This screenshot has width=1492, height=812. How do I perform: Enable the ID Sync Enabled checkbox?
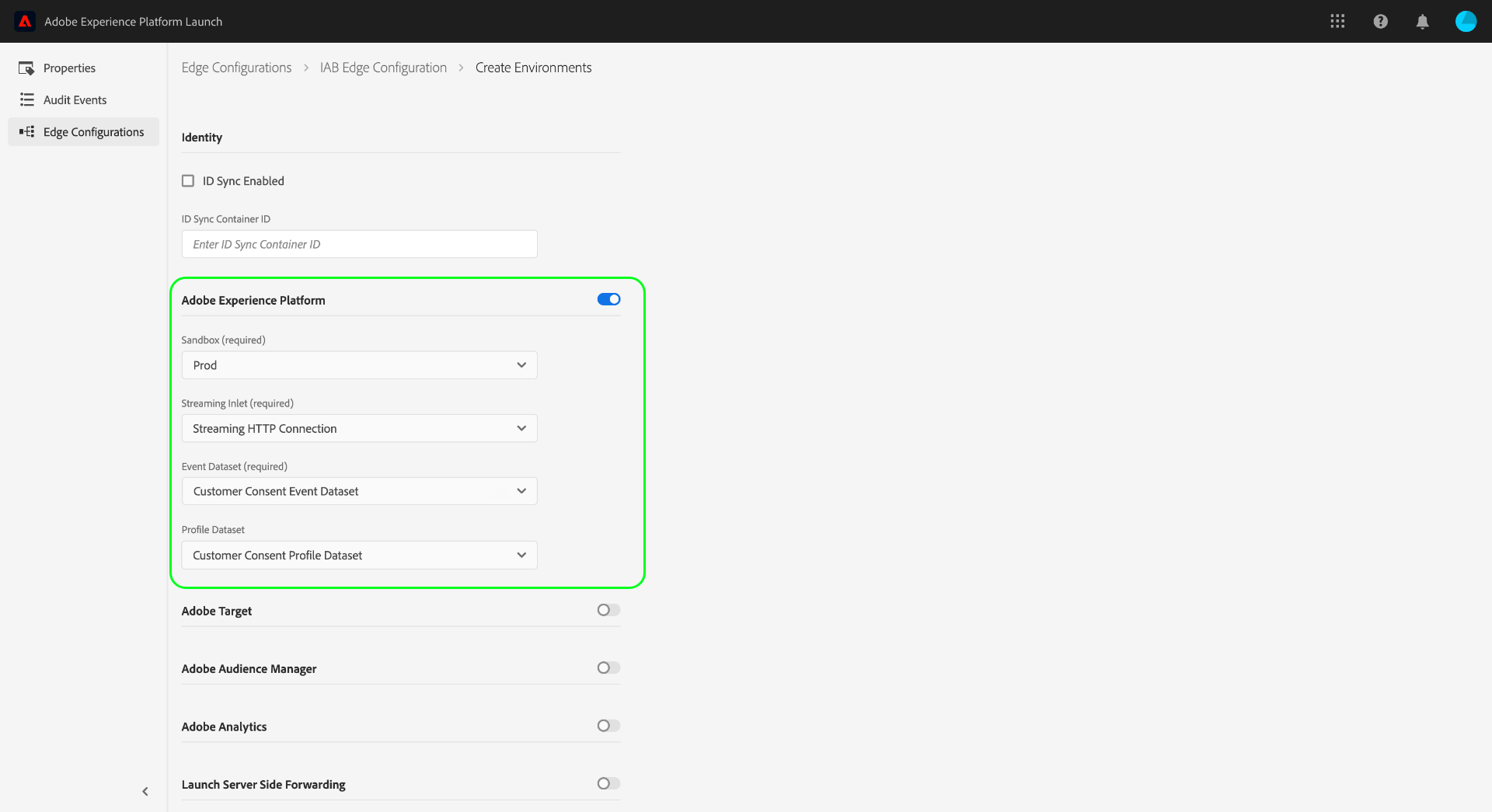coord(188,181)
